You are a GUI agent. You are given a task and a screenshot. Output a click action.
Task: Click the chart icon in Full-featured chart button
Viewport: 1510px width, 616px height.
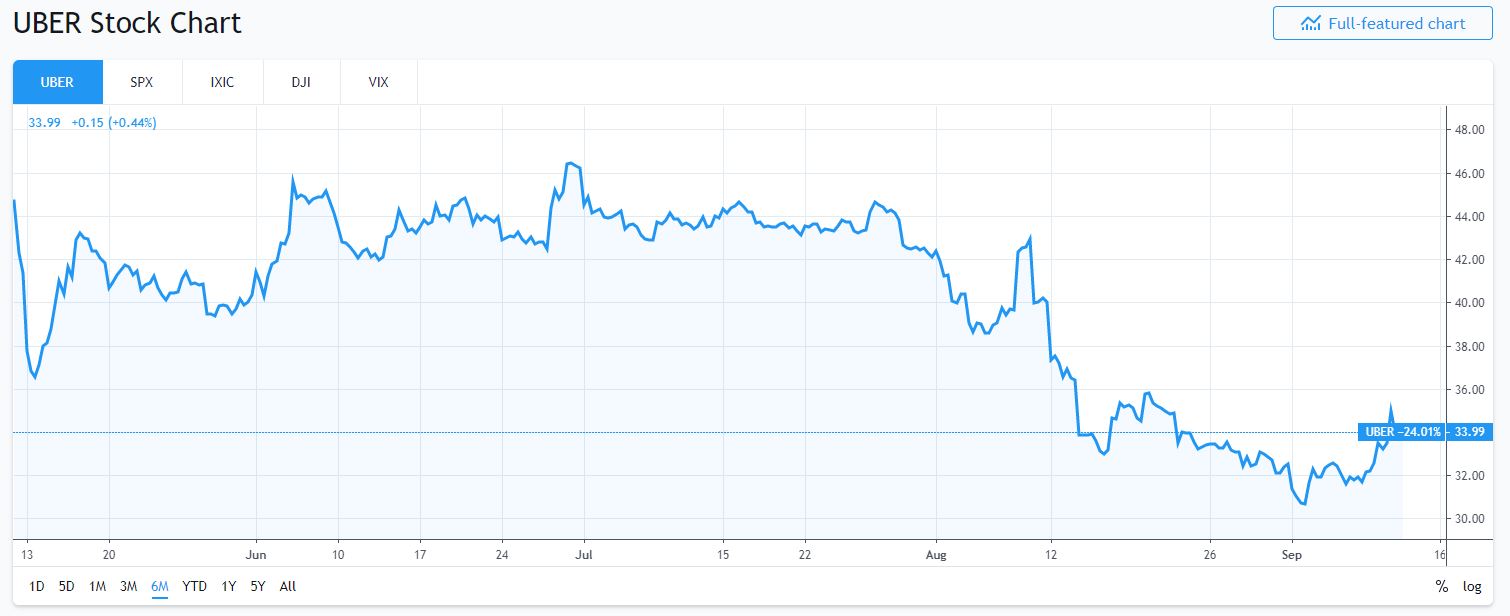click(x=1310, y=23)
